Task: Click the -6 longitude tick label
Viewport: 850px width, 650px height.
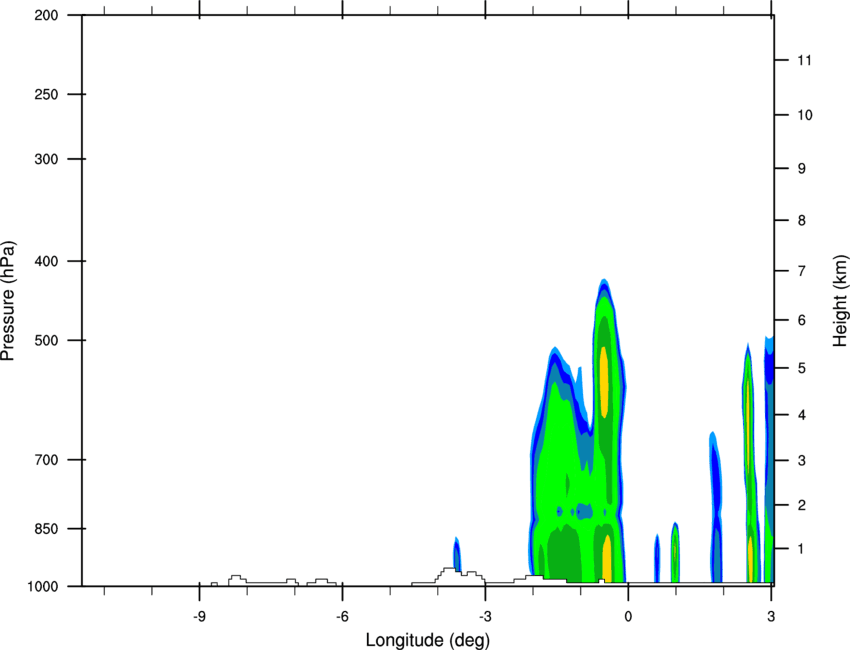Action: pyautogui.click(x=342, y=616)
